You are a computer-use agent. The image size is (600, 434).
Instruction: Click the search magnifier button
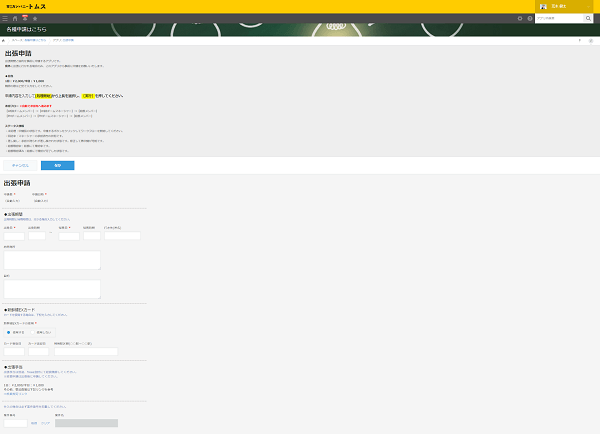pyautogui.click(x=588, y=18)
